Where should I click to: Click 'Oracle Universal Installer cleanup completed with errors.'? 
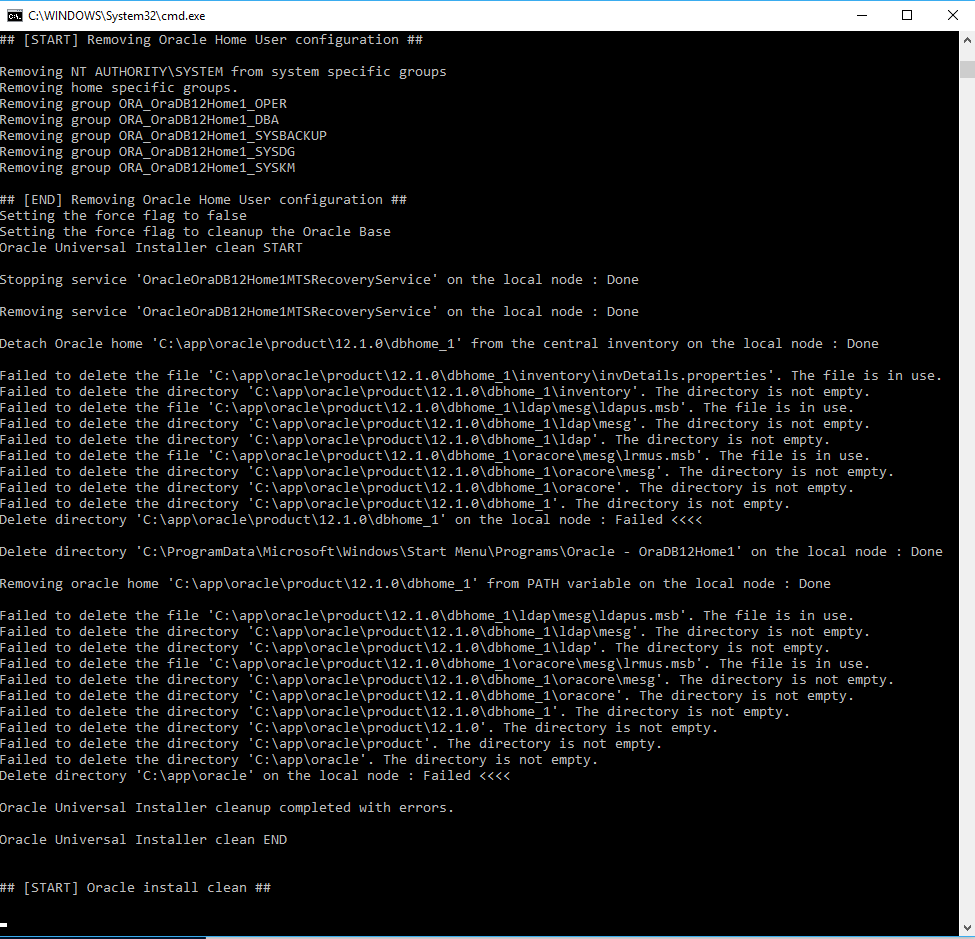(227, 808)
